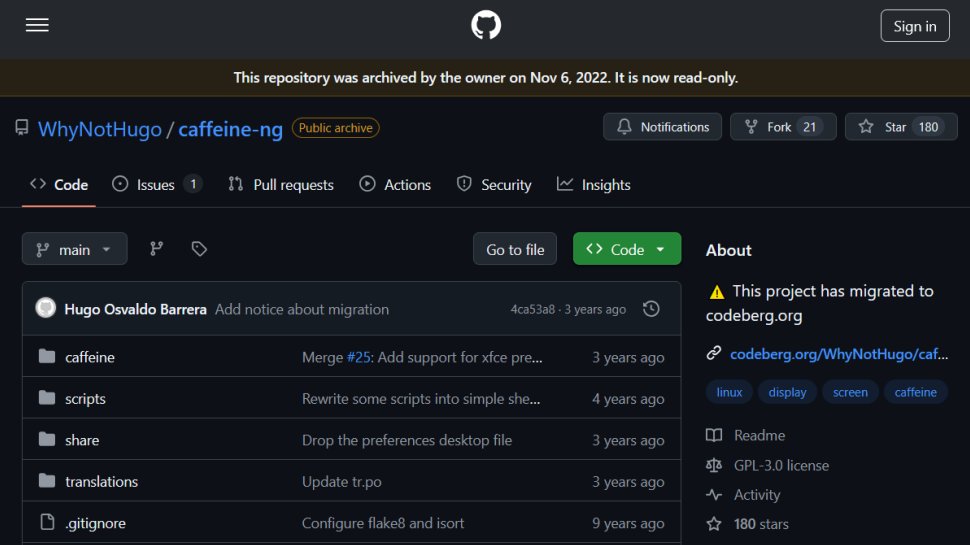
Task: View branches via the branch icon
Action: (x=157, y=249)
